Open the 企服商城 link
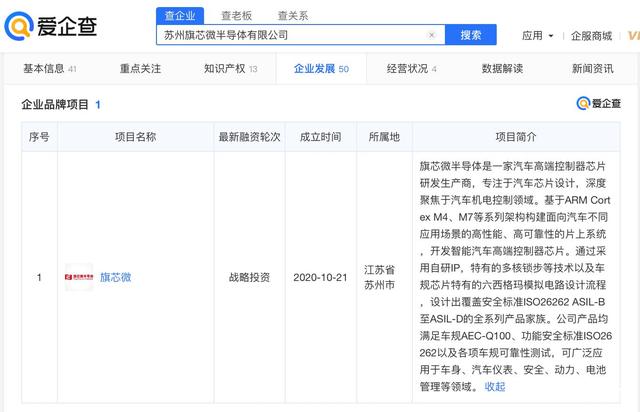The height and width of the screenshot is (412, 640). coord(591,36)
